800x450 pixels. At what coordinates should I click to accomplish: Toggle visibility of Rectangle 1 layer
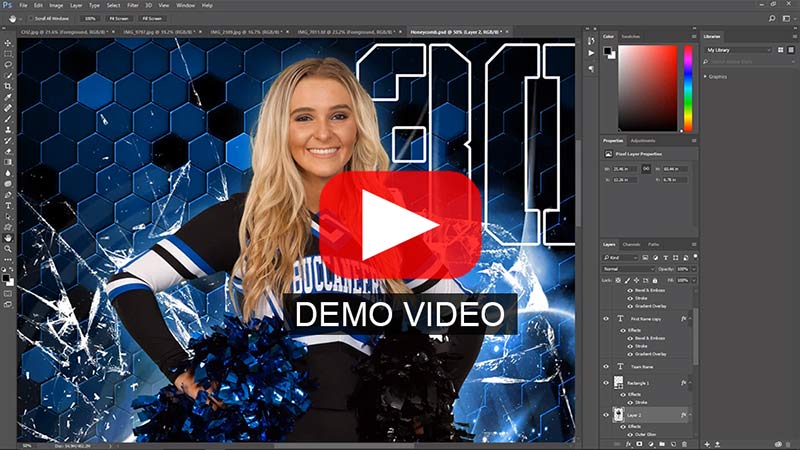(606, 383)
